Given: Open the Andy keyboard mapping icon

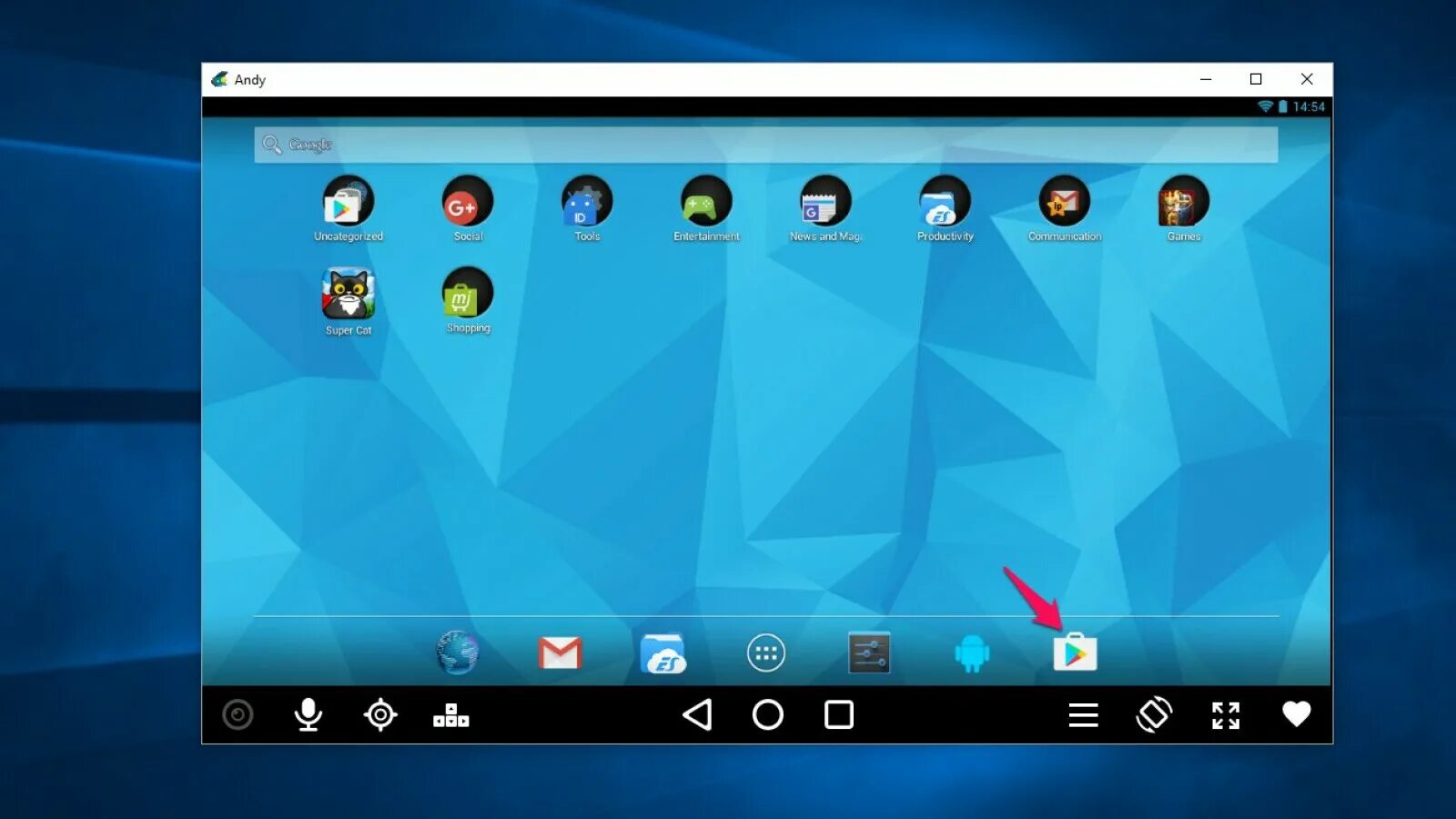Looking at the screenshot, I should [451, 715].
